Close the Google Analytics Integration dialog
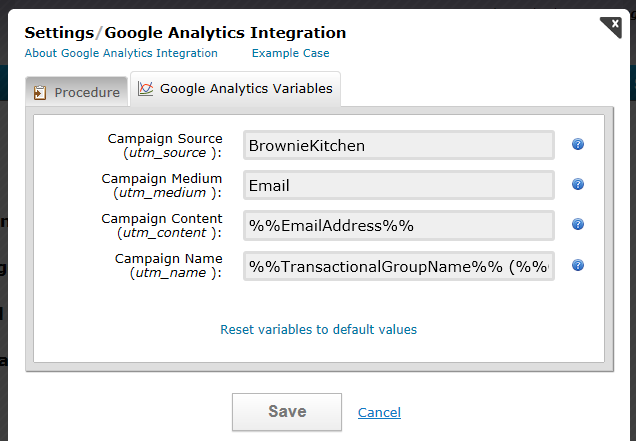Screen dimensions: 636x441 [610, 27]
